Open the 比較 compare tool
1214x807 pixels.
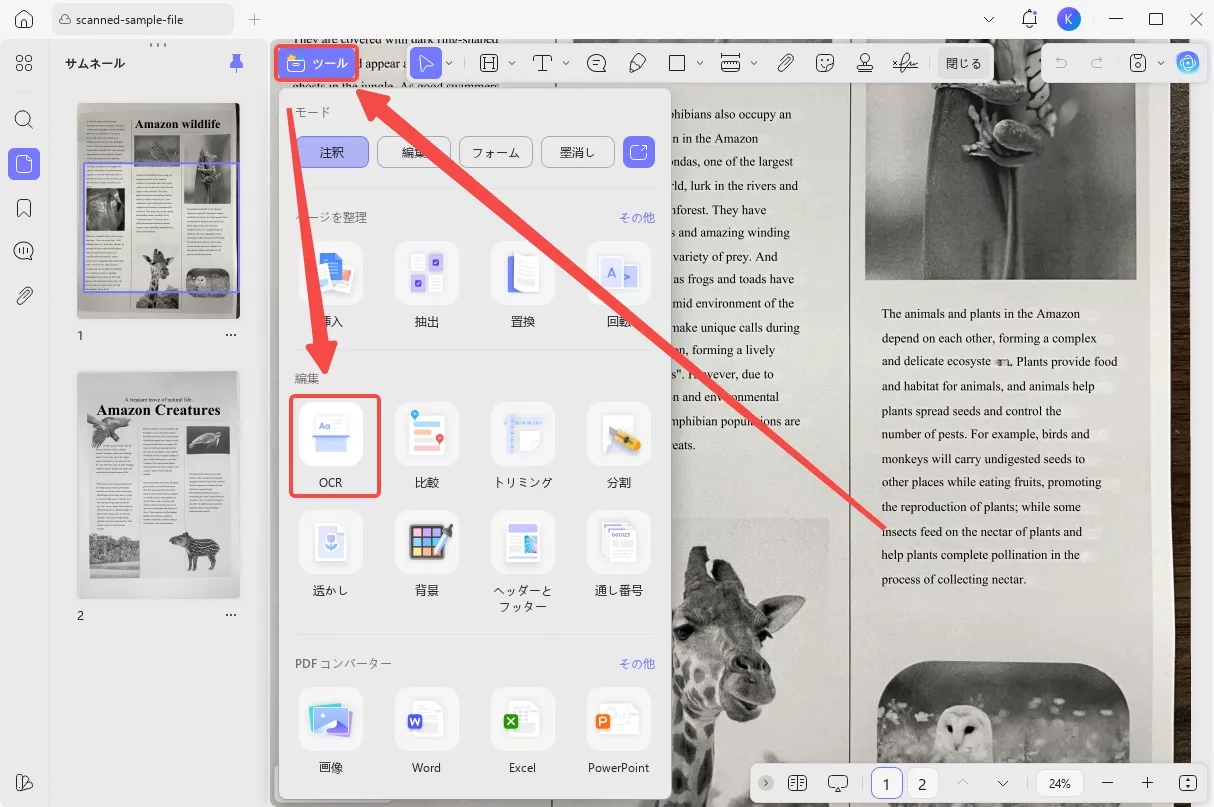pos(427,446)
